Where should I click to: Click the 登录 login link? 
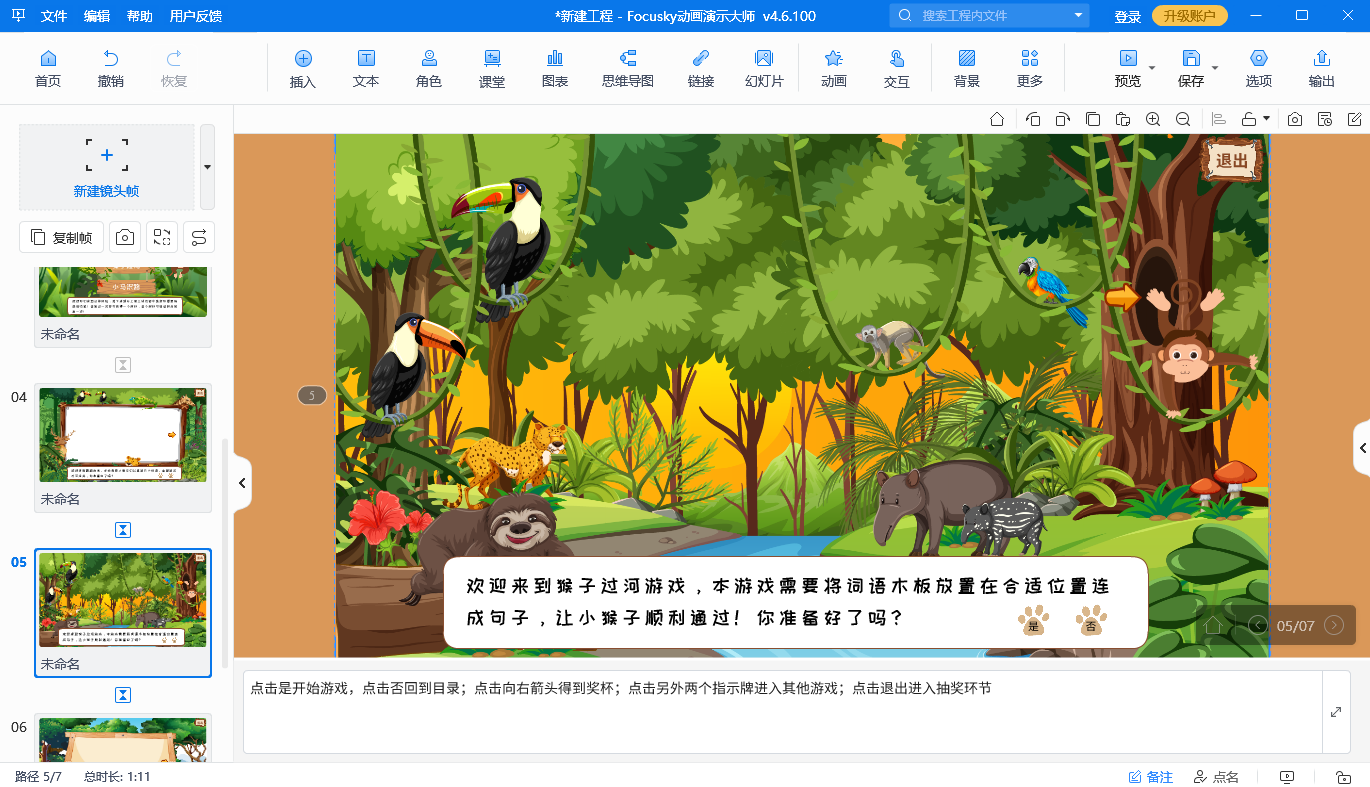click(1128, 16)
